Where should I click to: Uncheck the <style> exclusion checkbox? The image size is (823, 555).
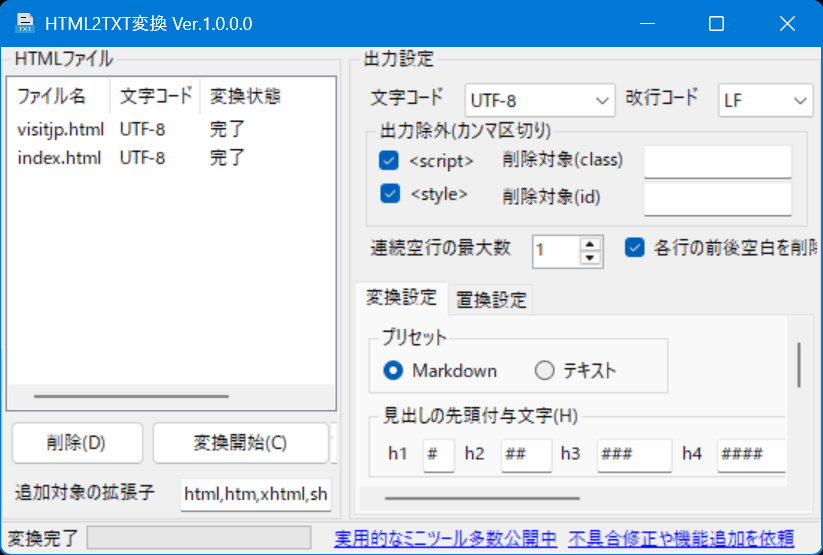pos(390,193)
